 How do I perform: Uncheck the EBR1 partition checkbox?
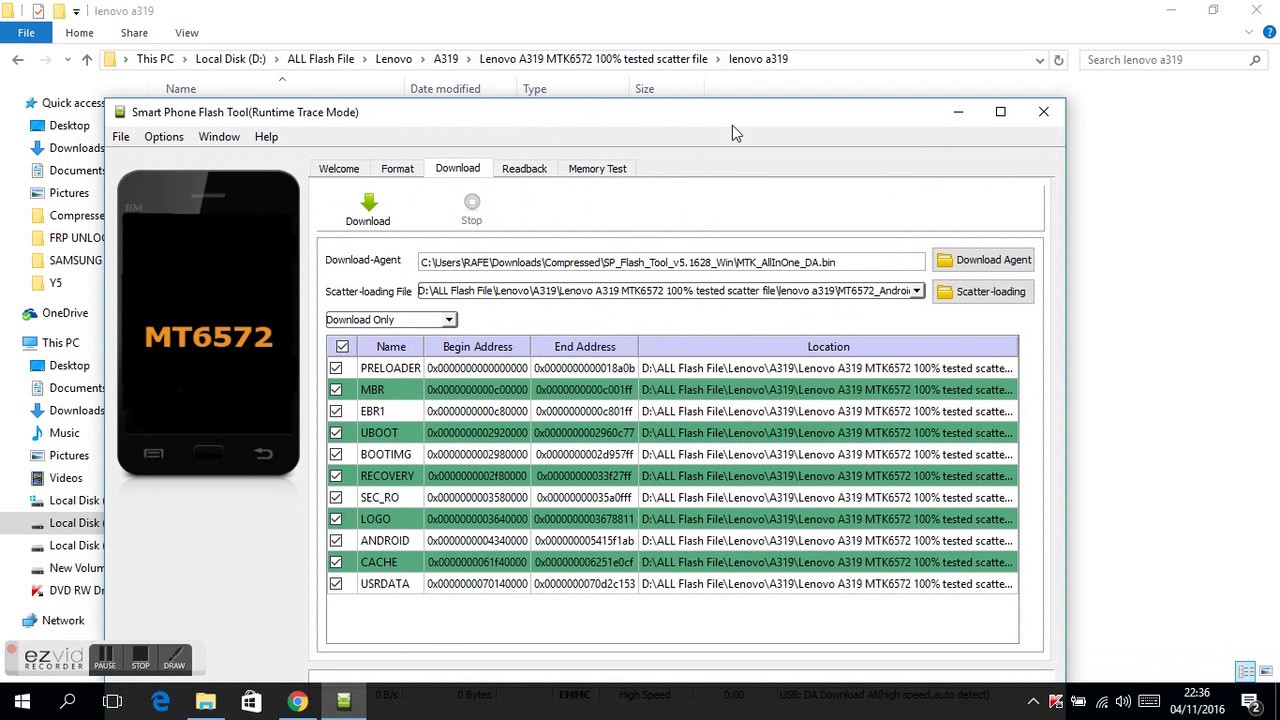tap(336, 411)
